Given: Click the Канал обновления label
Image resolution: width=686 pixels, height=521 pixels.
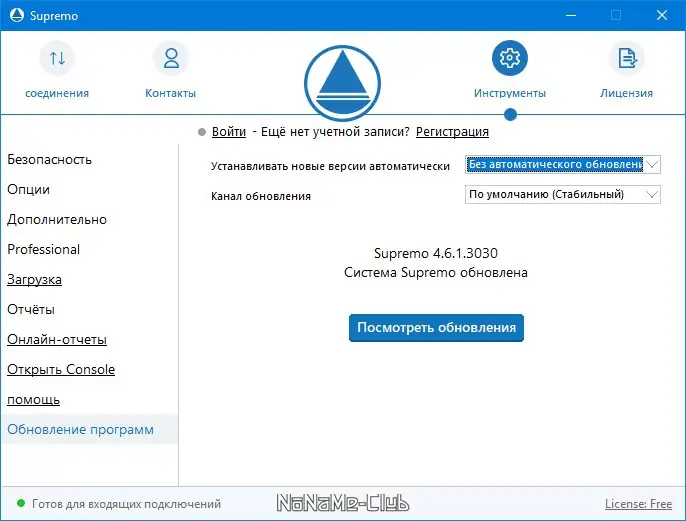Looking at the screenshot, I should tap(261, 196).
